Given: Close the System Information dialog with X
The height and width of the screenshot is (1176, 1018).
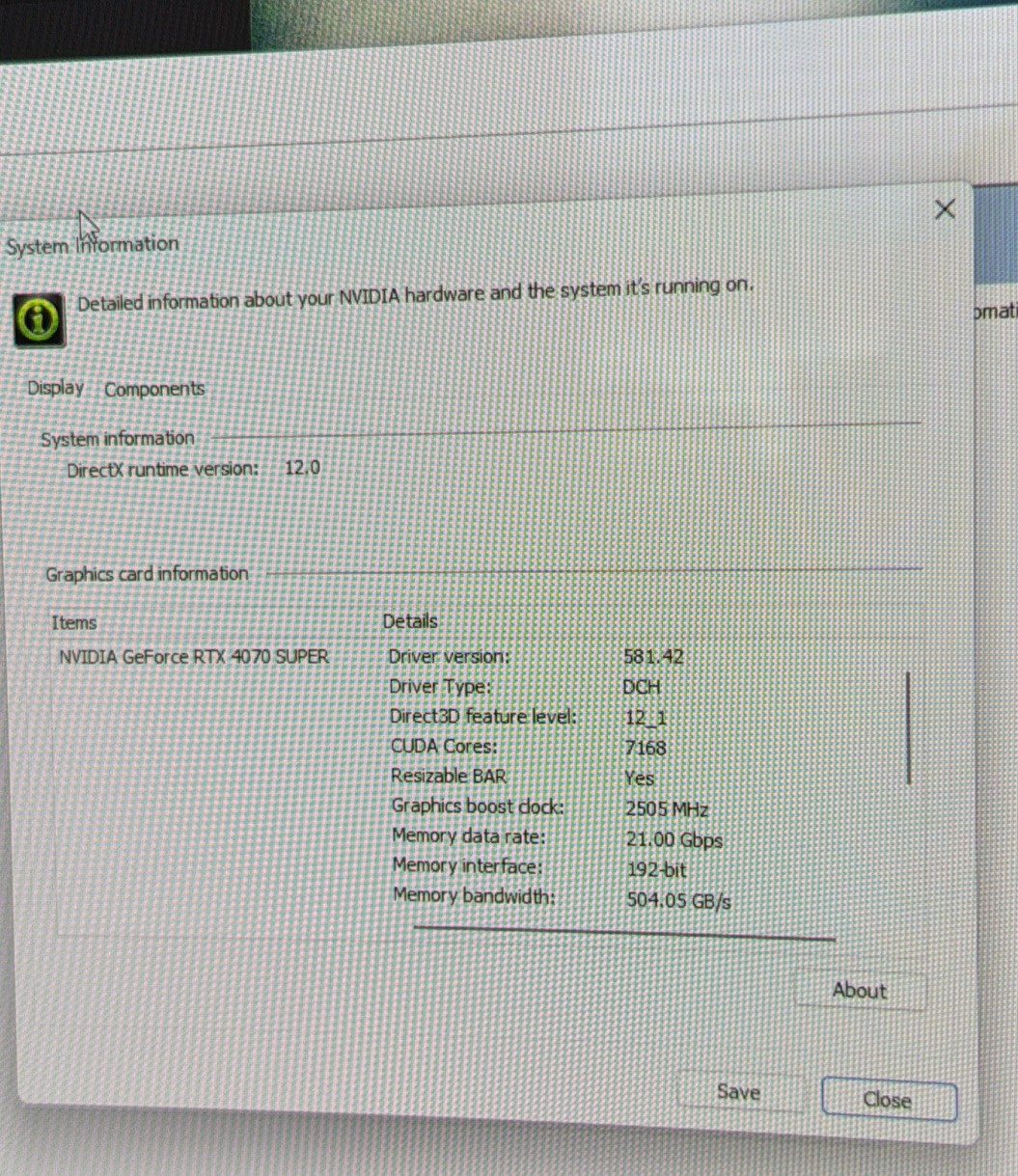Looking at the screenshot, I should (945, 208).
